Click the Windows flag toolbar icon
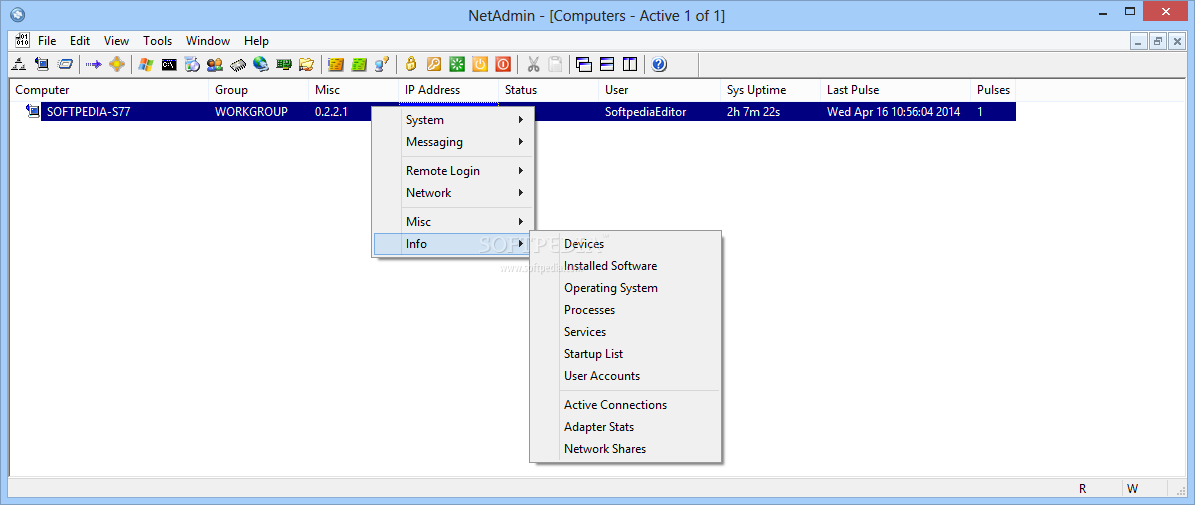This screenshot has height=505, width=1195. coord(146,64)
